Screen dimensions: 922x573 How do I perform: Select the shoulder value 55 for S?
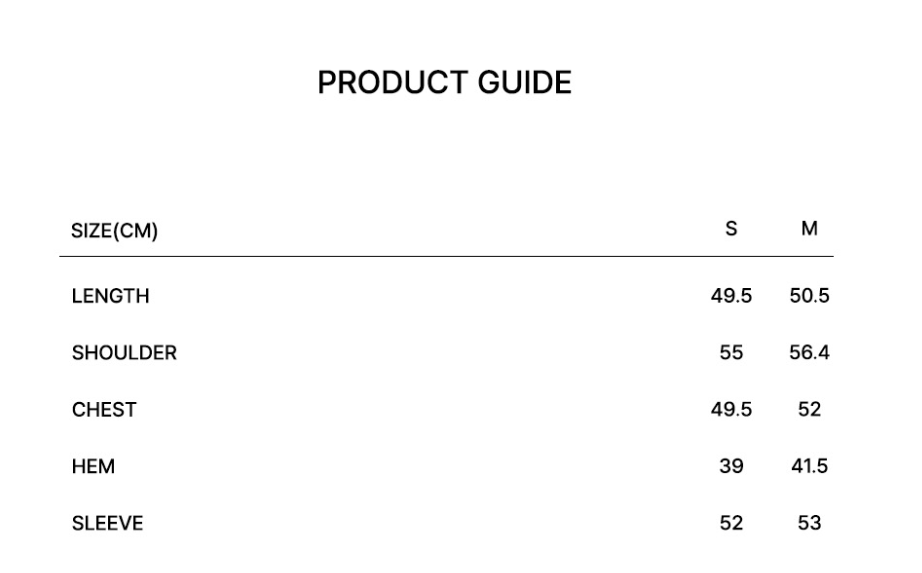pyautogui.click(x=731, y=353)
